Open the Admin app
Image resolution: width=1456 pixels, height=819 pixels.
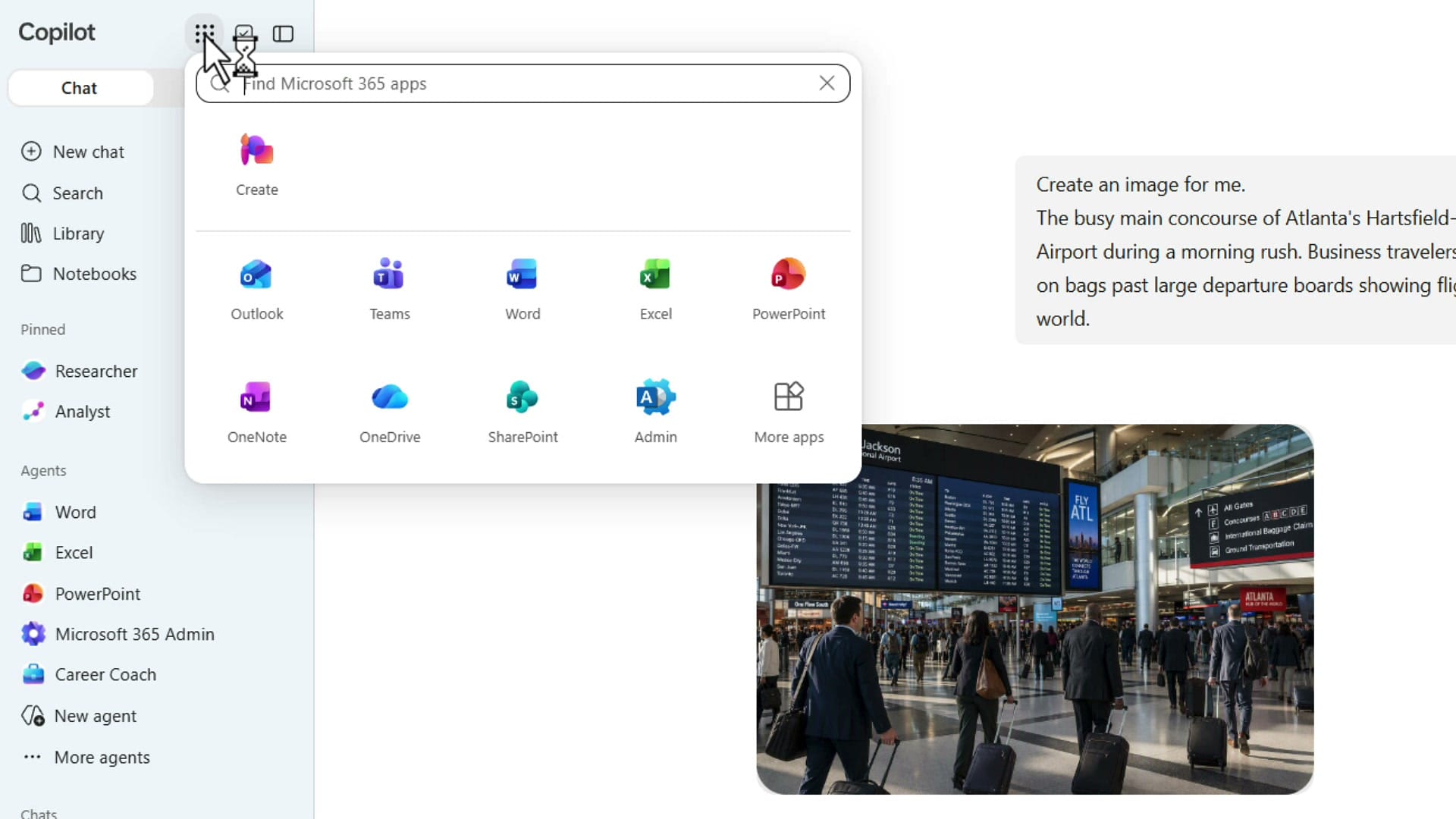click(656, 412)
